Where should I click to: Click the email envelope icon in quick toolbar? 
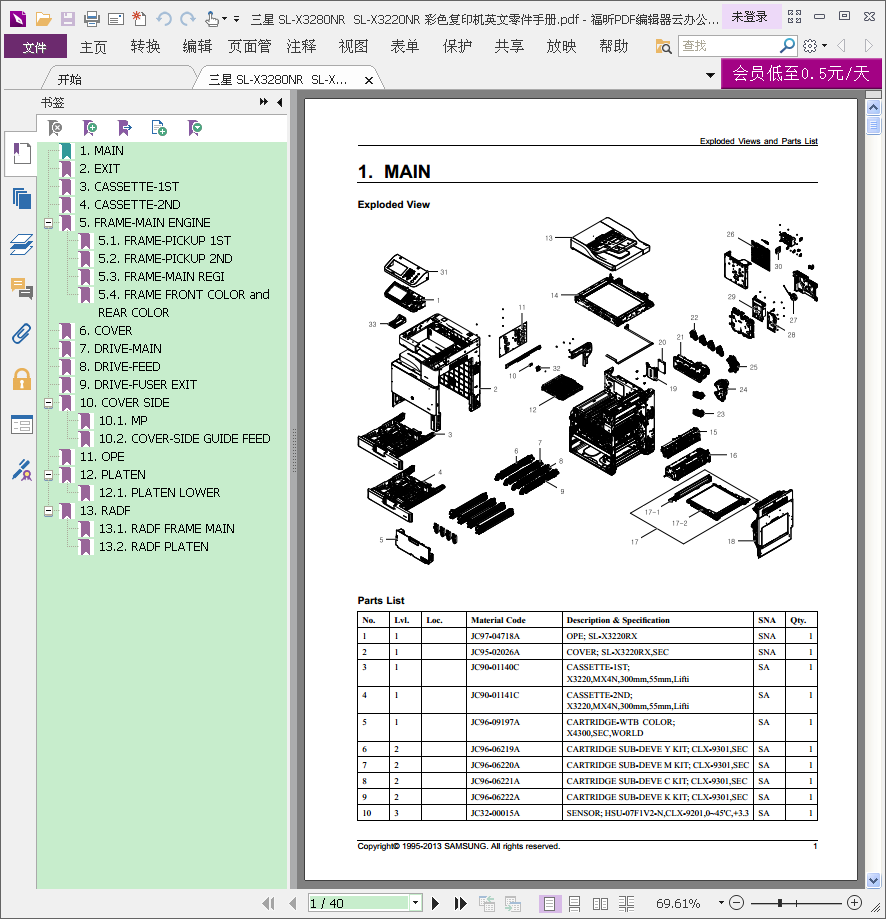116,19
